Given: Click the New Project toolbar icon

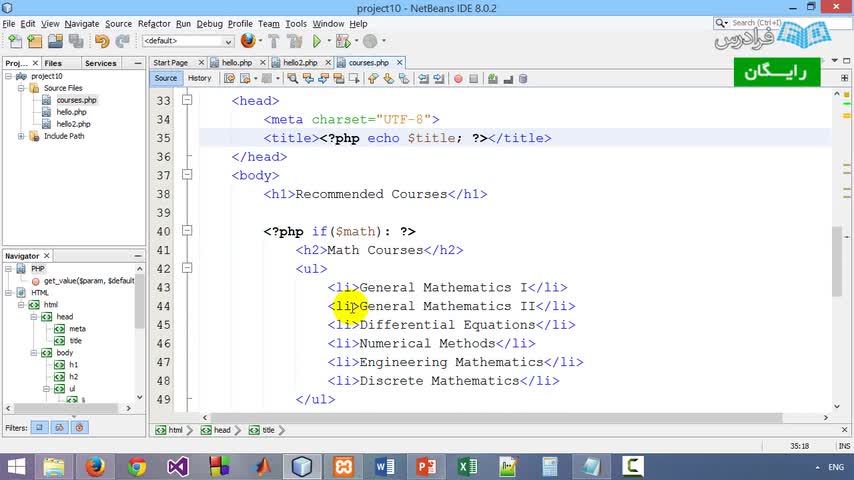Looking at the screenshot, I should (x=35, y=41).
